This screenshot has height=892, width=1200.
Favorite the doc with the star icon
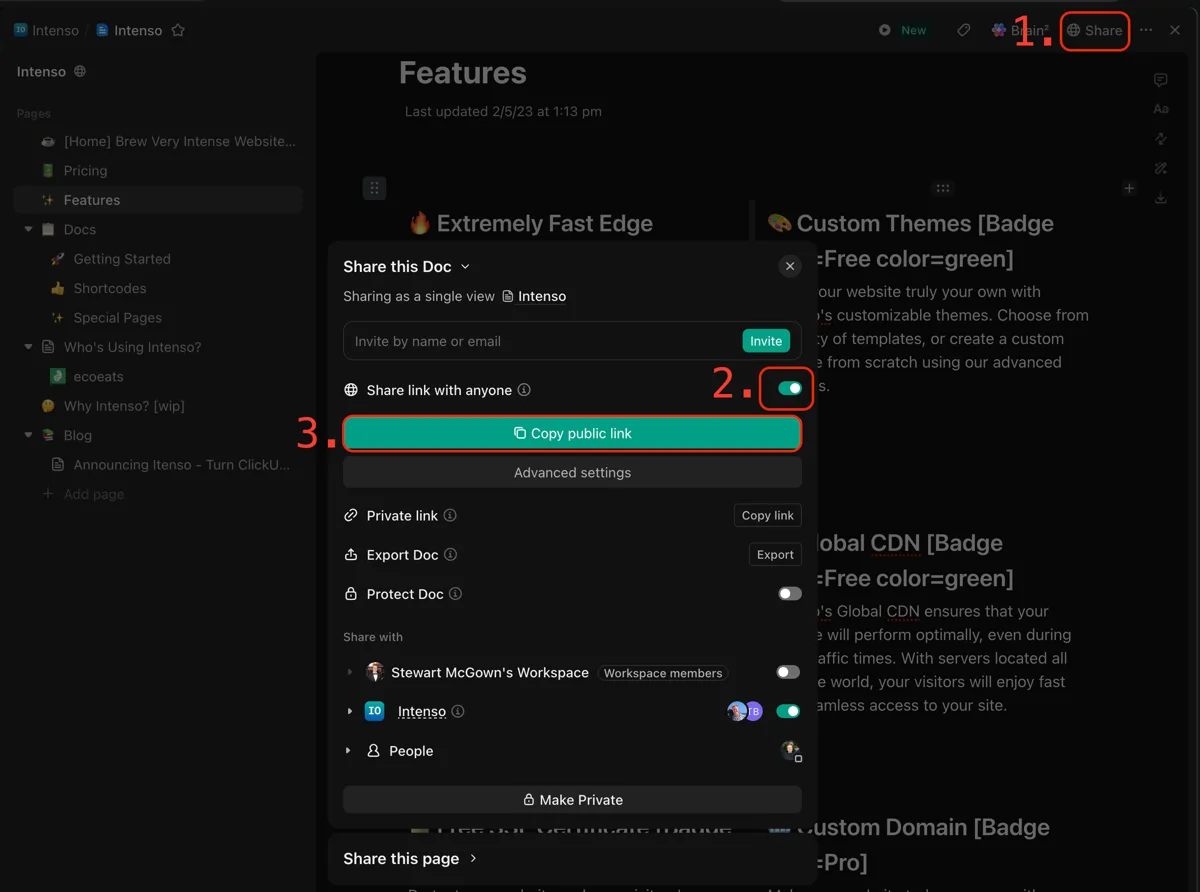point(178,30)
